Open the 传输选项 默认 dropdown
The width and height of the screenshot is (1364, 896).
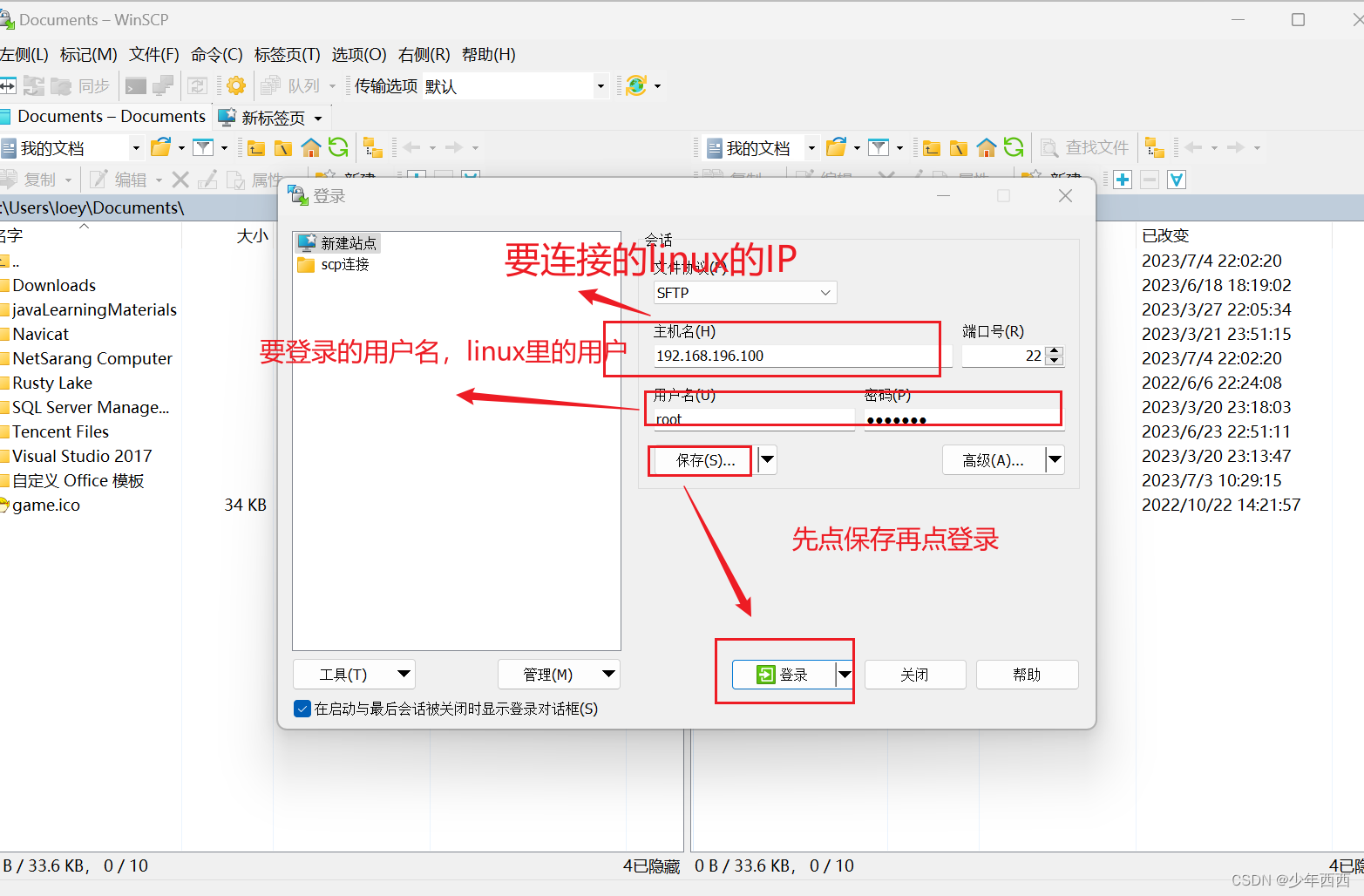pyautogui.click(x=601, y=85)
